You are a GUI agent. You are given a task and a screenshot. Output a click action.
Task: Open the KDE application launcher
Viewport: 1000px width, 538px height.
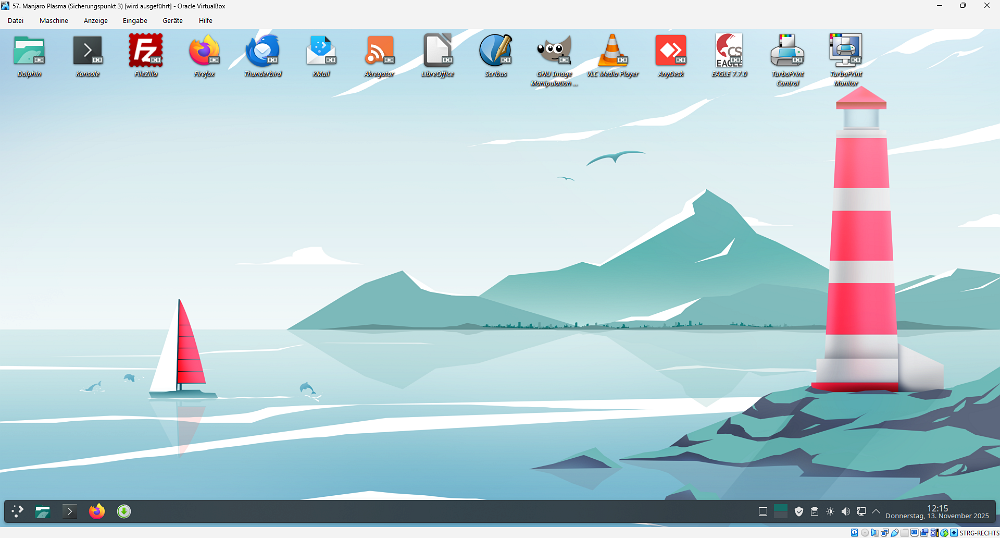pyautogui.click(x=18, y=512)
